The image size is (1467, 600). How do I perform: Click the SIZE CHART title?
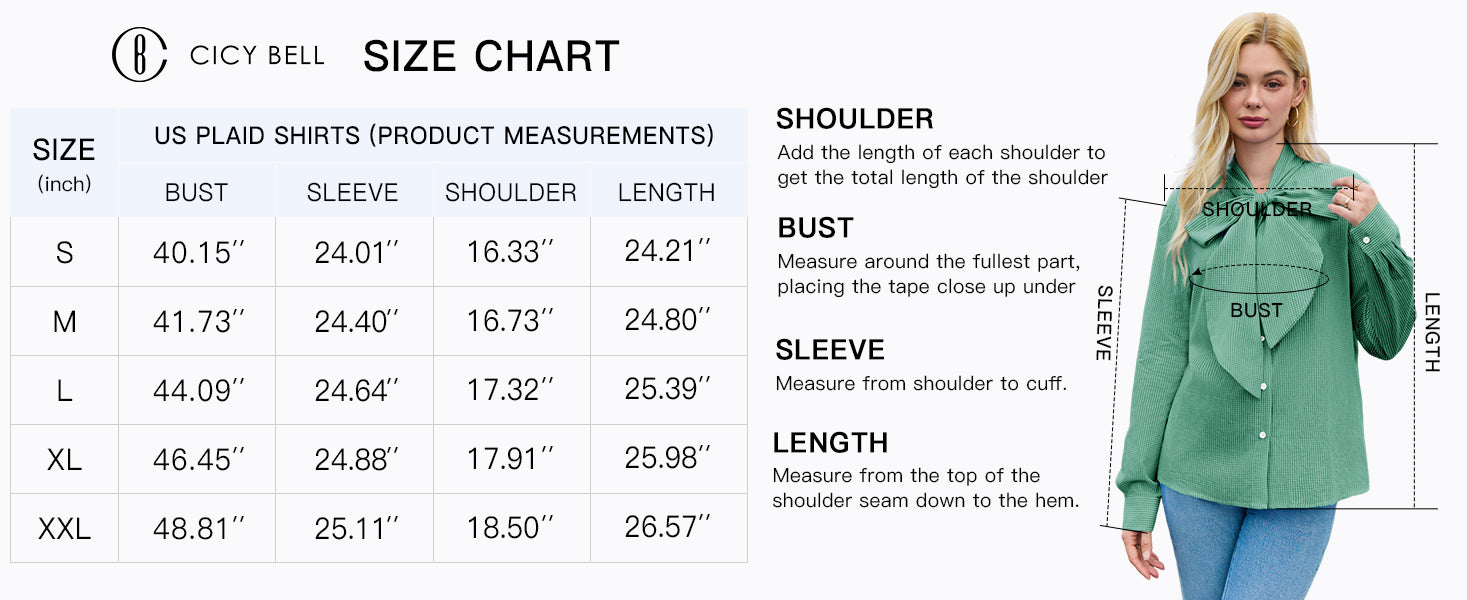491,56
